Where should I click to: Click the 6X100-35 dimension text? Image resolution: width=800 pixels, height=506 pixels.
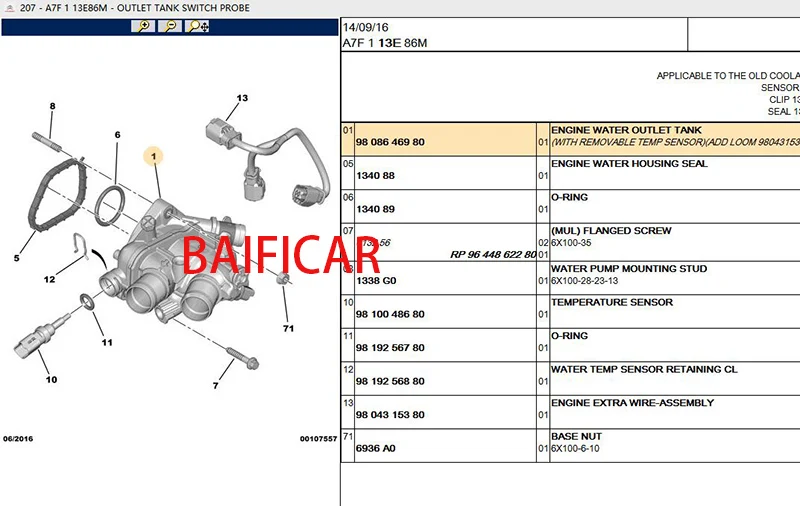tap(571, 243)
